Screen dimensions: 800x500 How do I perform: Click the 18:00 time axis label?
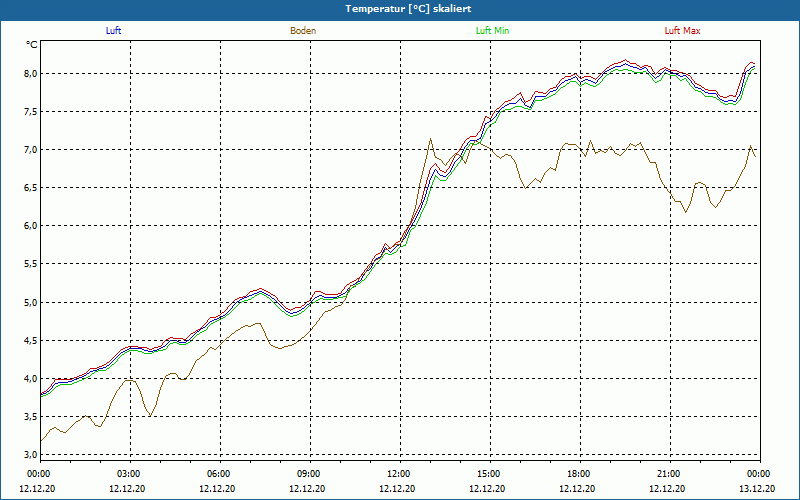(x=579, y=474)
